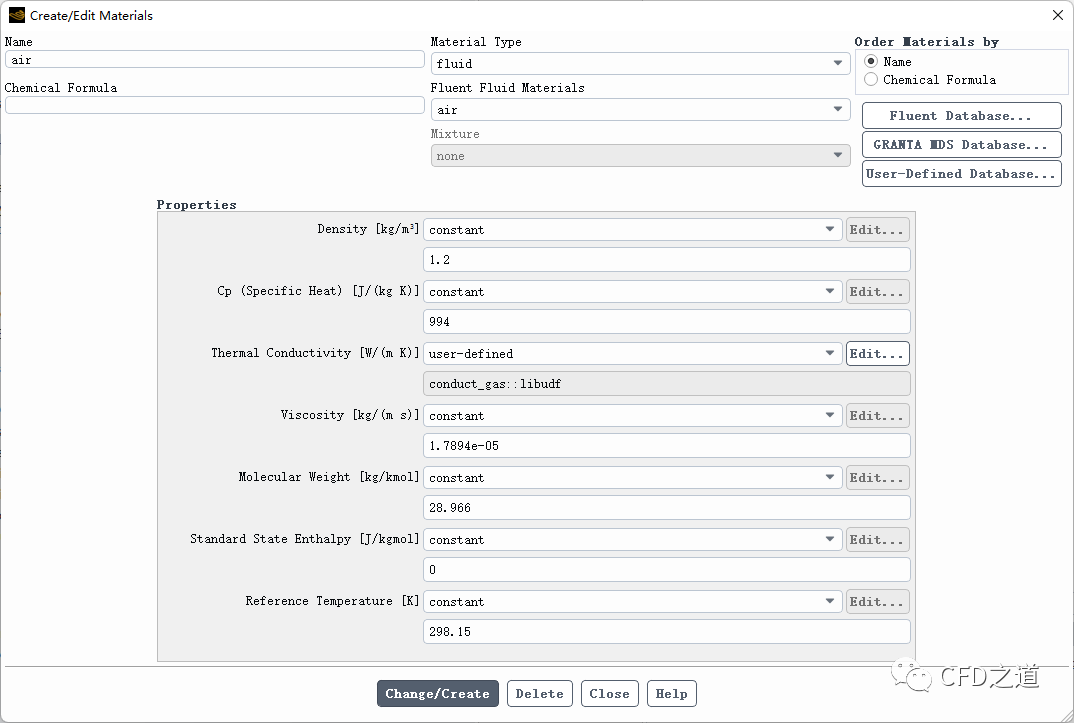The image size is (1074, 723).
Task: Open the GRANTA MDS Database
Action: (960, 145)
